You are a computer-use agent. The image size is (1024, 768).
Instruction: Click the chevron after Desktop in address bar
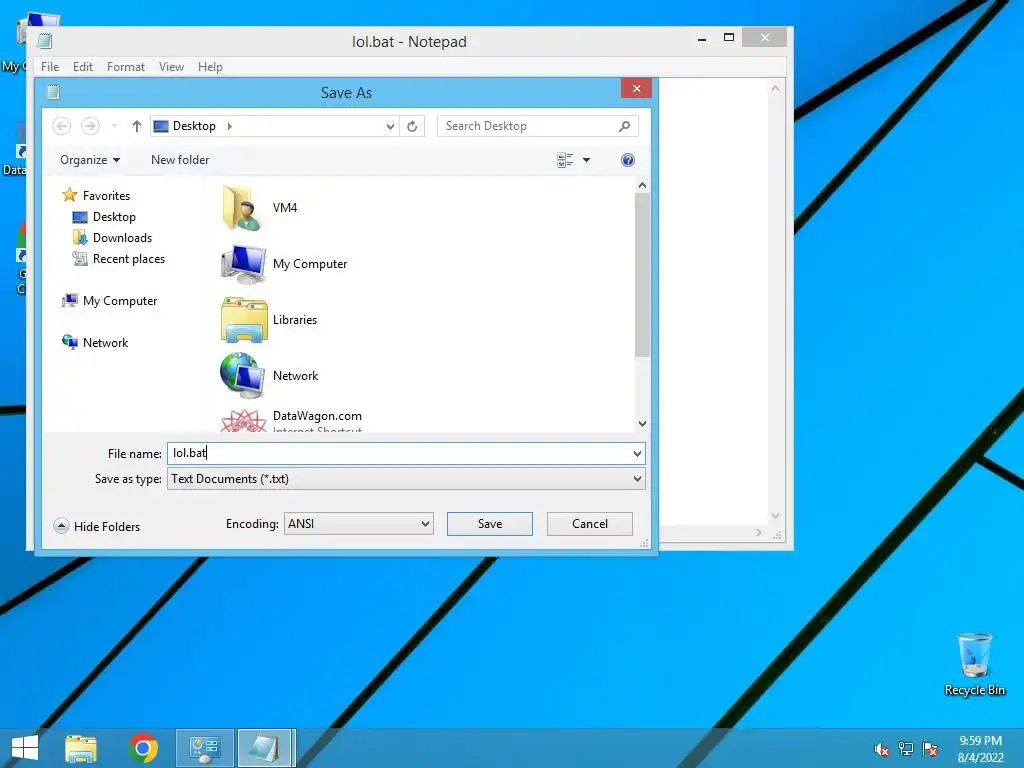229,126
